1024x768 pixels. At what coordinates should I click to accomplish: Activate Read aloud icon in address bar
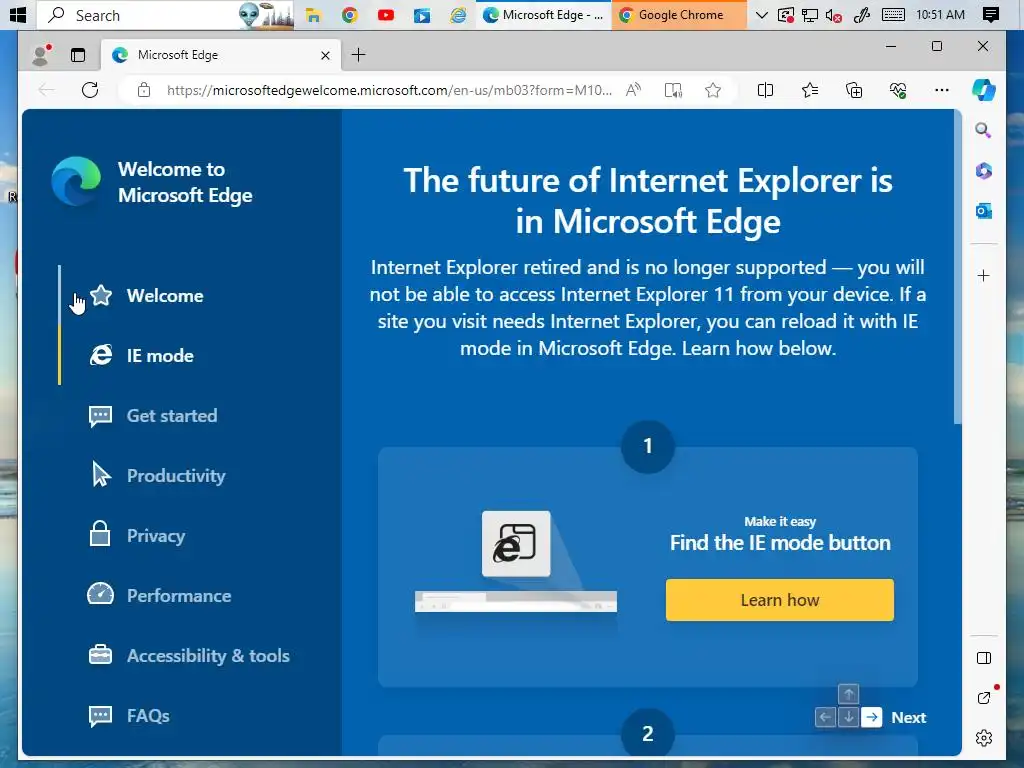pos(633,90)
